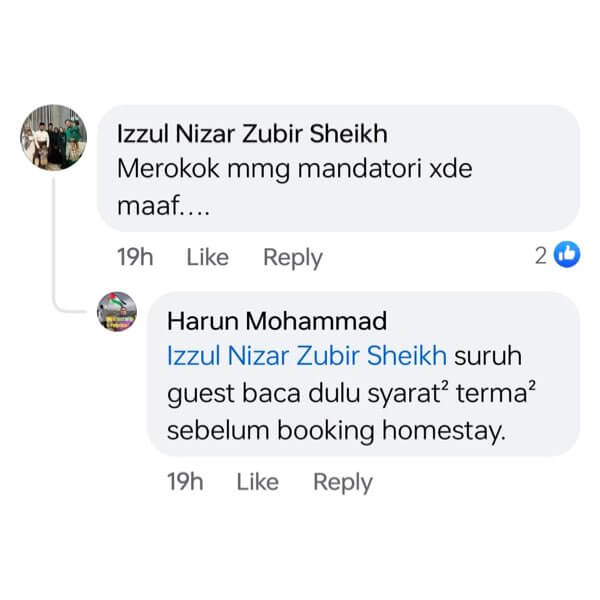Click the blue thumbs-up reaction icon
Image resolution: width=600 pixels, height=600 pixels.
(567, 254)
